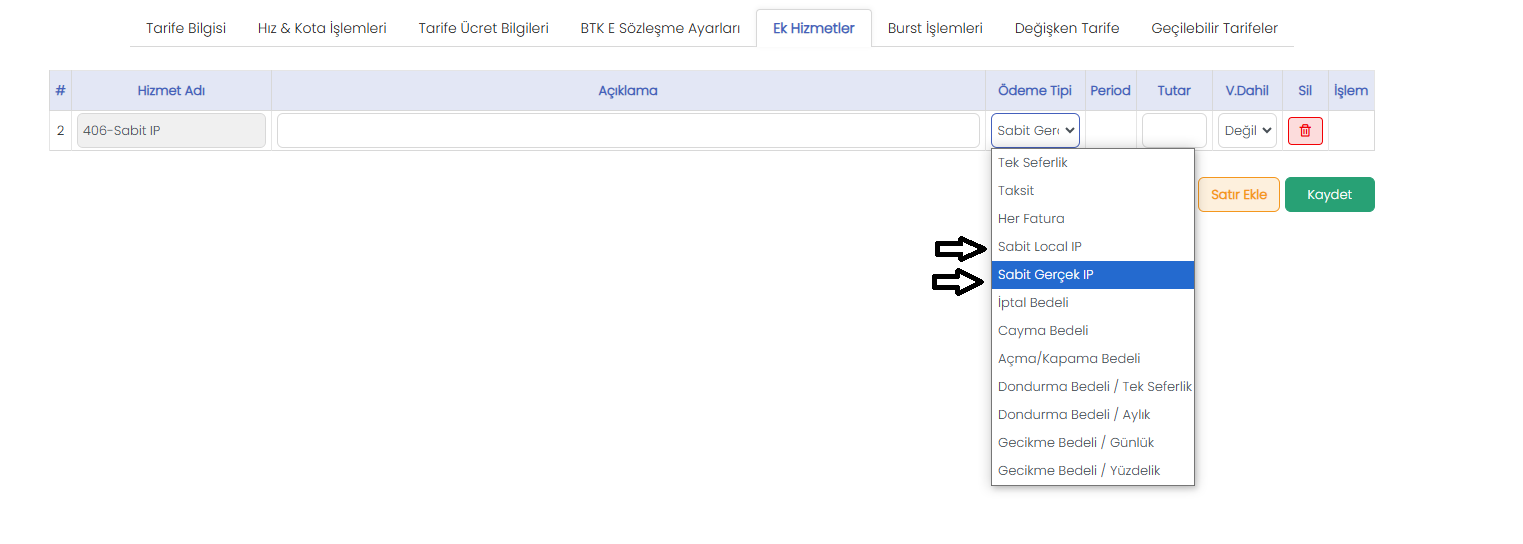Choose İptal Bedeli option
Screen dimensions: 1523x544
tap(1093, 302)
